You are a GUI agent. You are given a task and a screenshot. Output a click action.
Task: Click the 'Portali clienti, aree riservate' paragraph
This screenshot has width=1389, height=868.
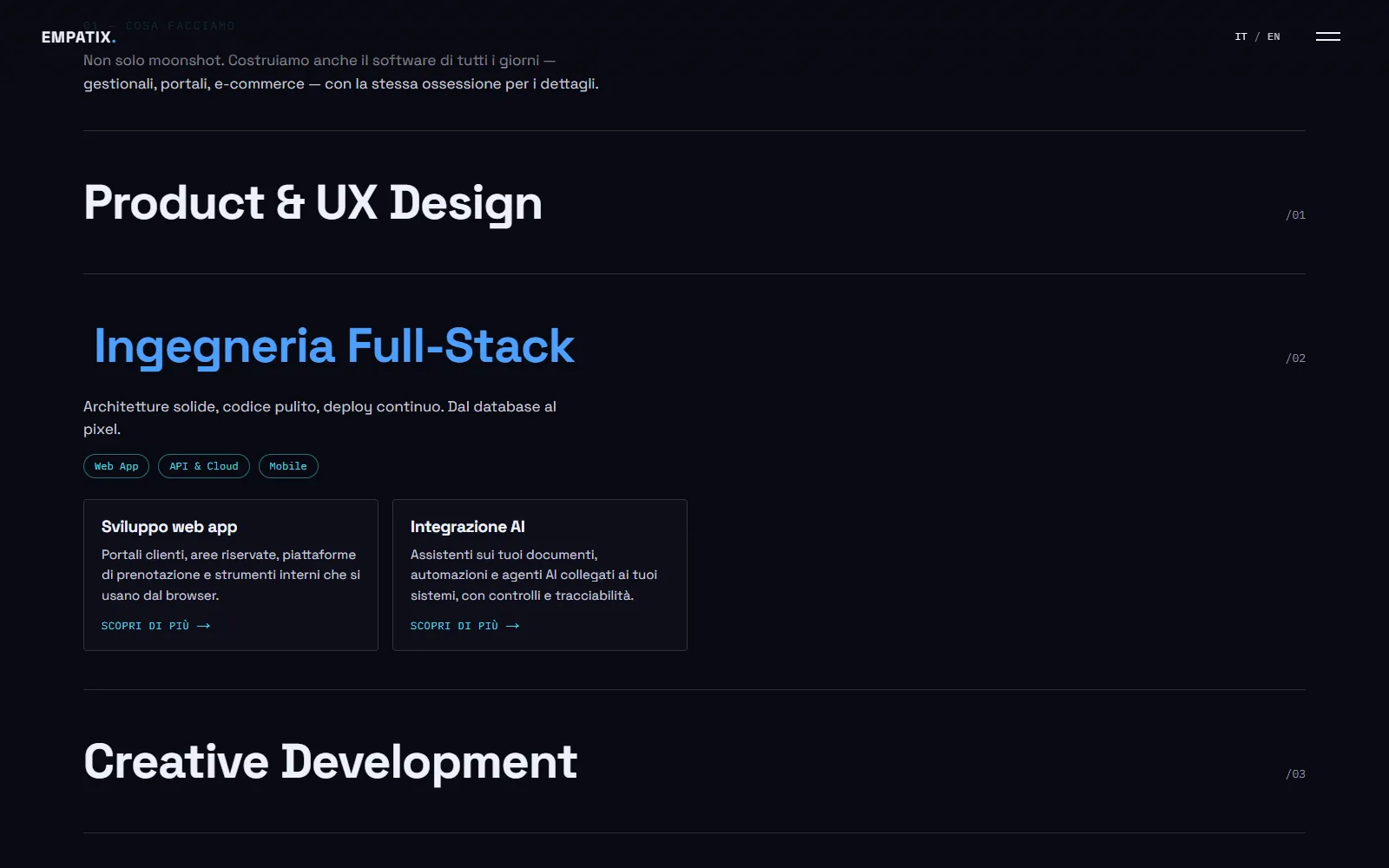231,575
